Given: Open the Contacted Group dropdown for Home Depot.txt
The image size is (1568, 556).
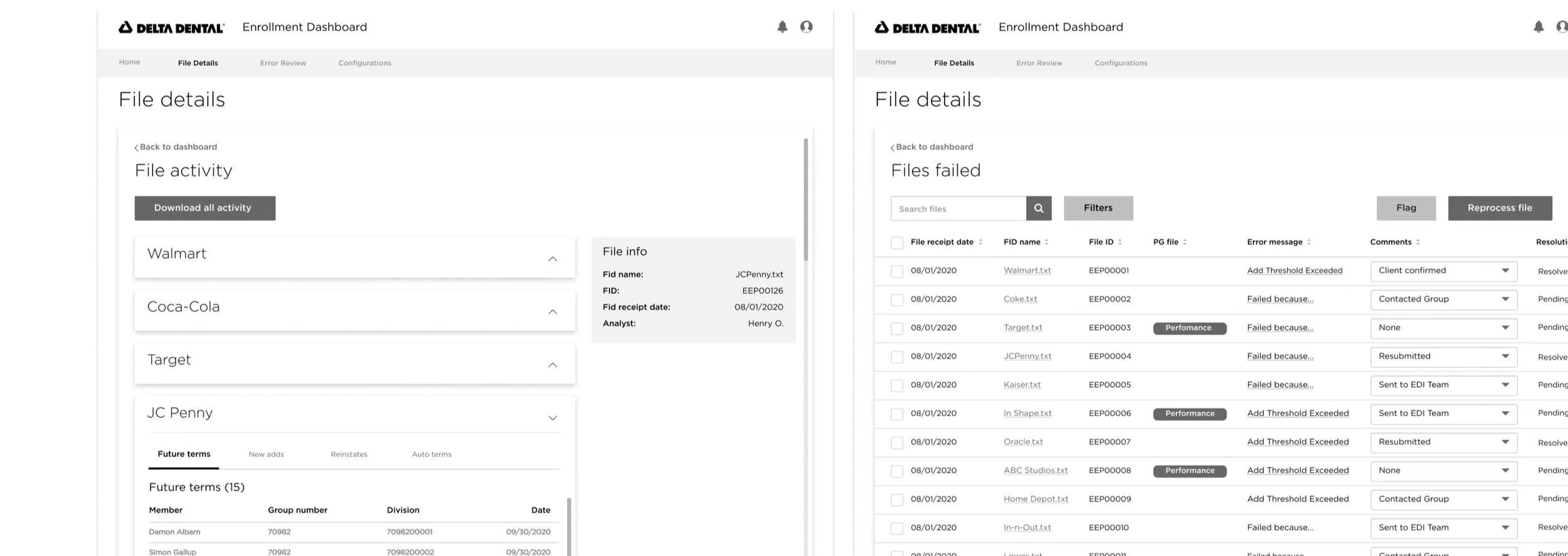Looking at the screenshot, I should pos(1444,500).
